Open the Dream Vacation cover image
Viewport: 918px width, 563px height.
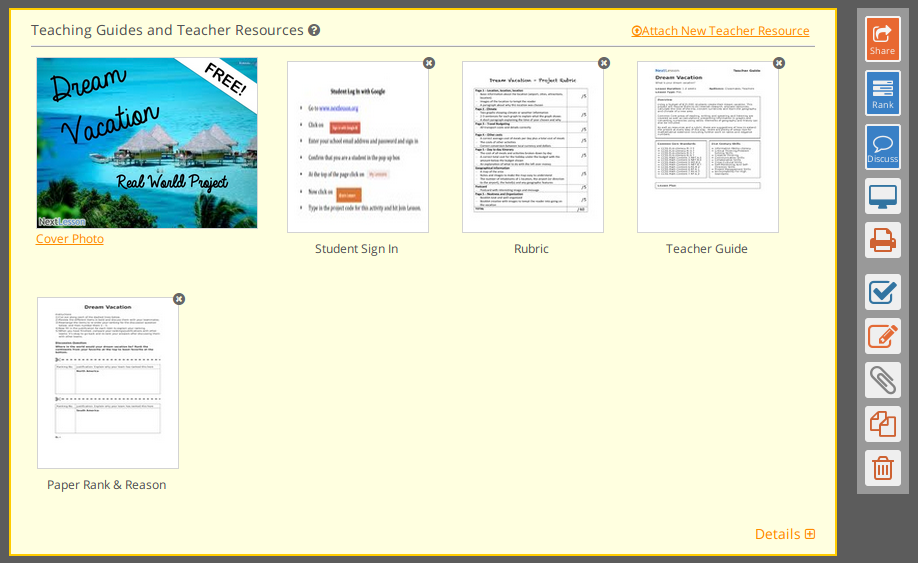[147, 143]
